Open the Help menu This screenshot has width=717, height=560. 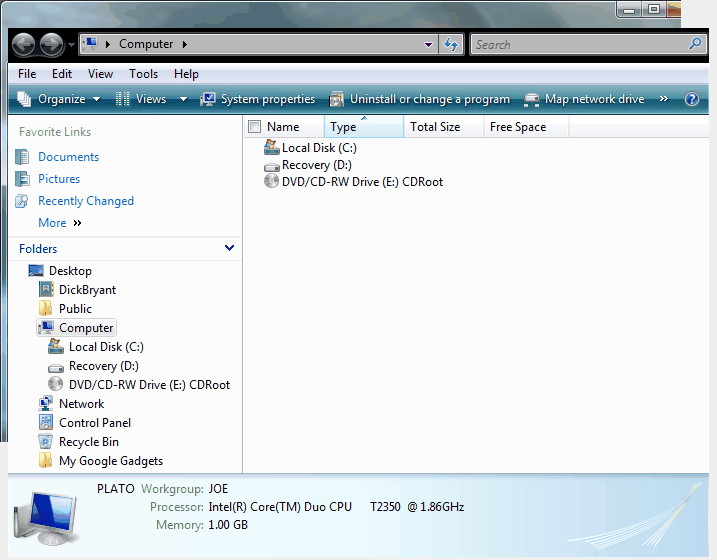pyautogui.click(x=186, y=74)
